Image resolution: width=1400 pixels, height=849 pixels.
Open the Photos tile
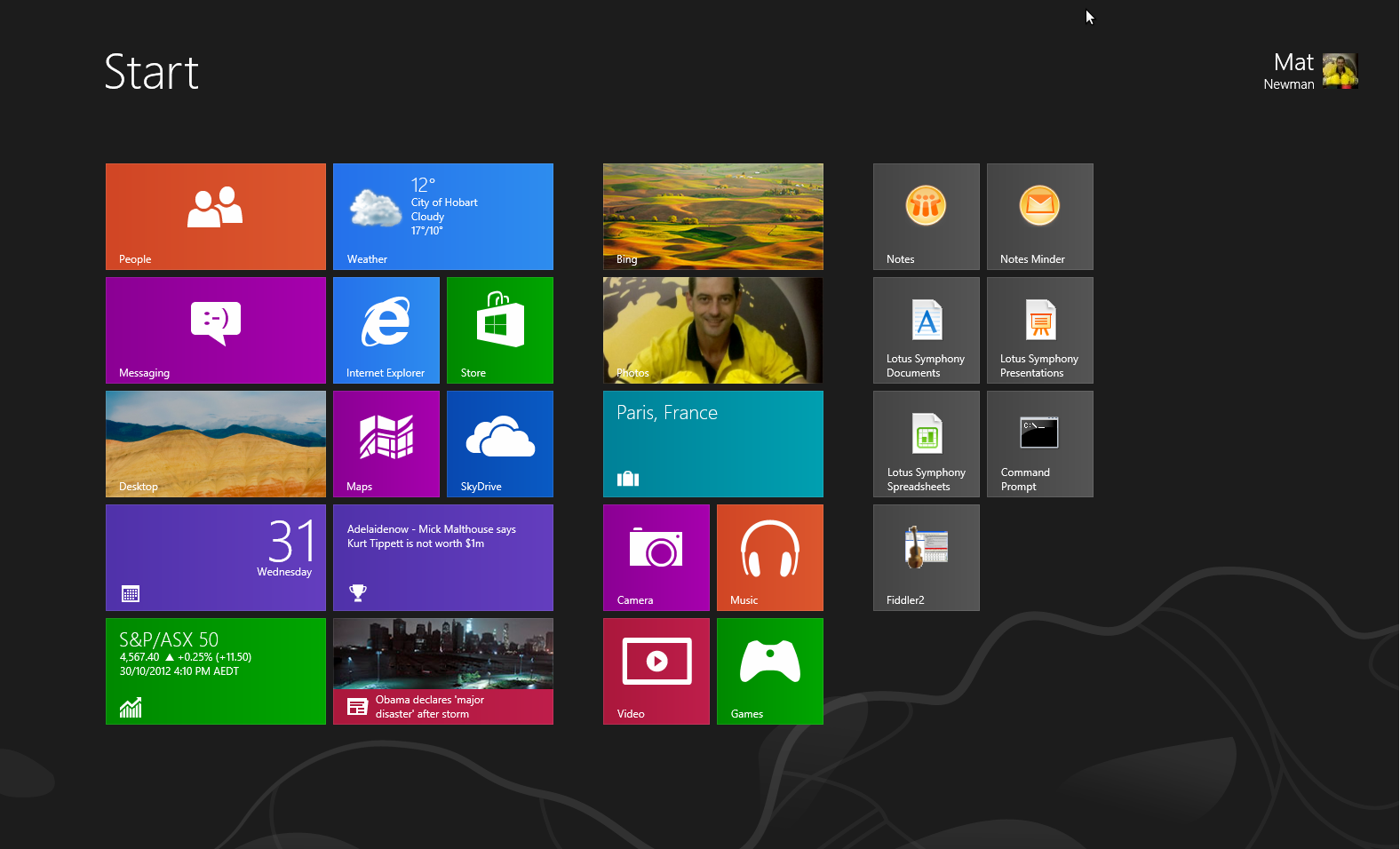point(713,330)
